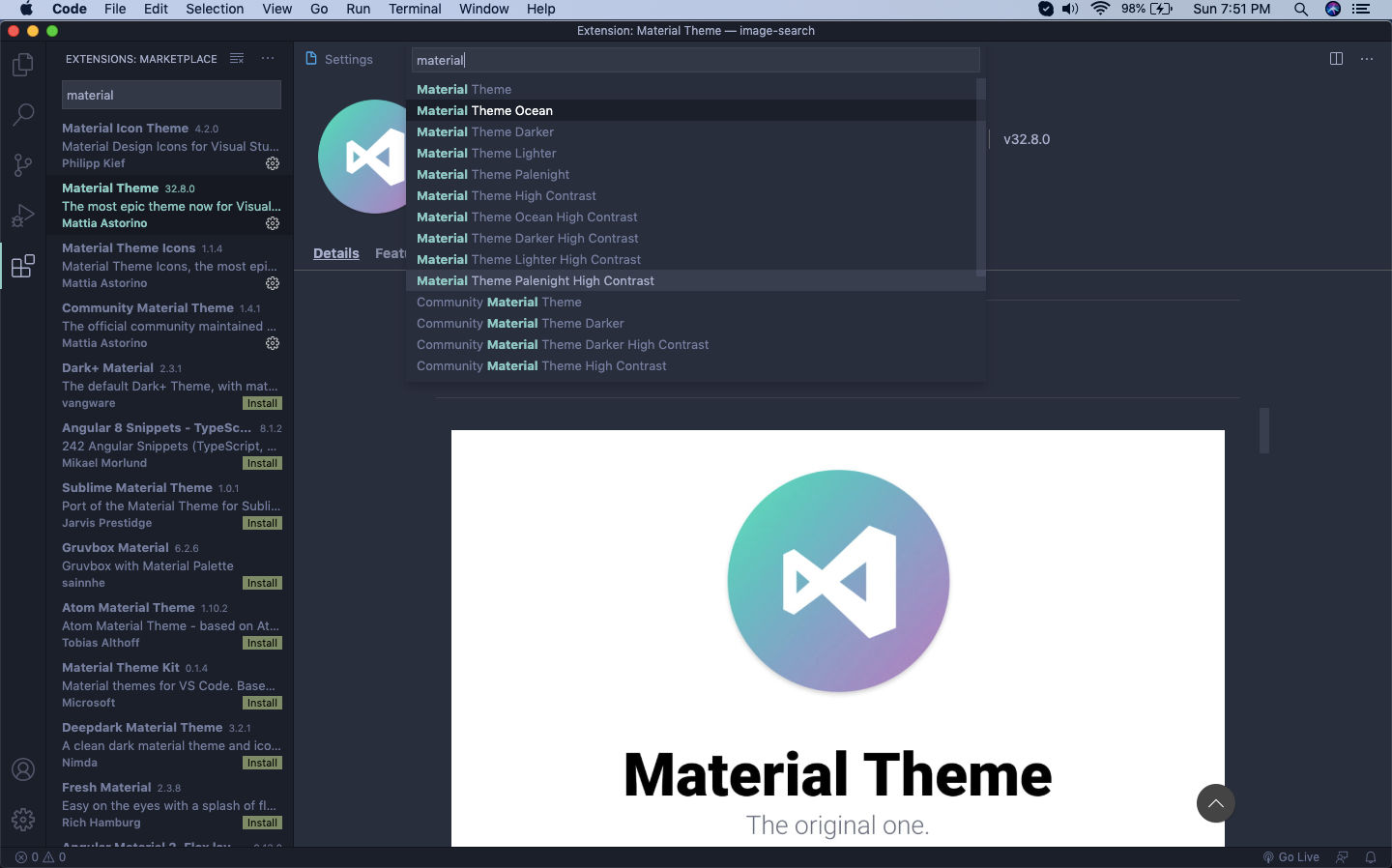
Task: Install Angular 8 Snippets extension
Action: click(262, 463)
